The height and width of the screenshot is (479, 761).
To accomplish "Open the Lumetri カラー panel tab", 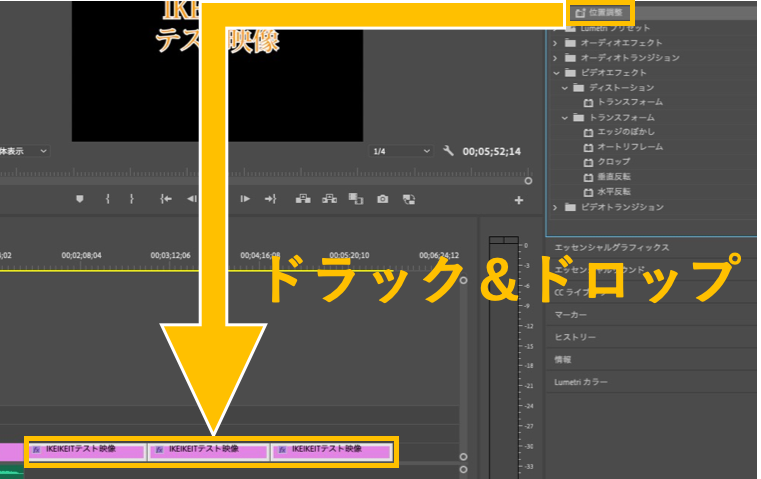I will coord(580,382).
